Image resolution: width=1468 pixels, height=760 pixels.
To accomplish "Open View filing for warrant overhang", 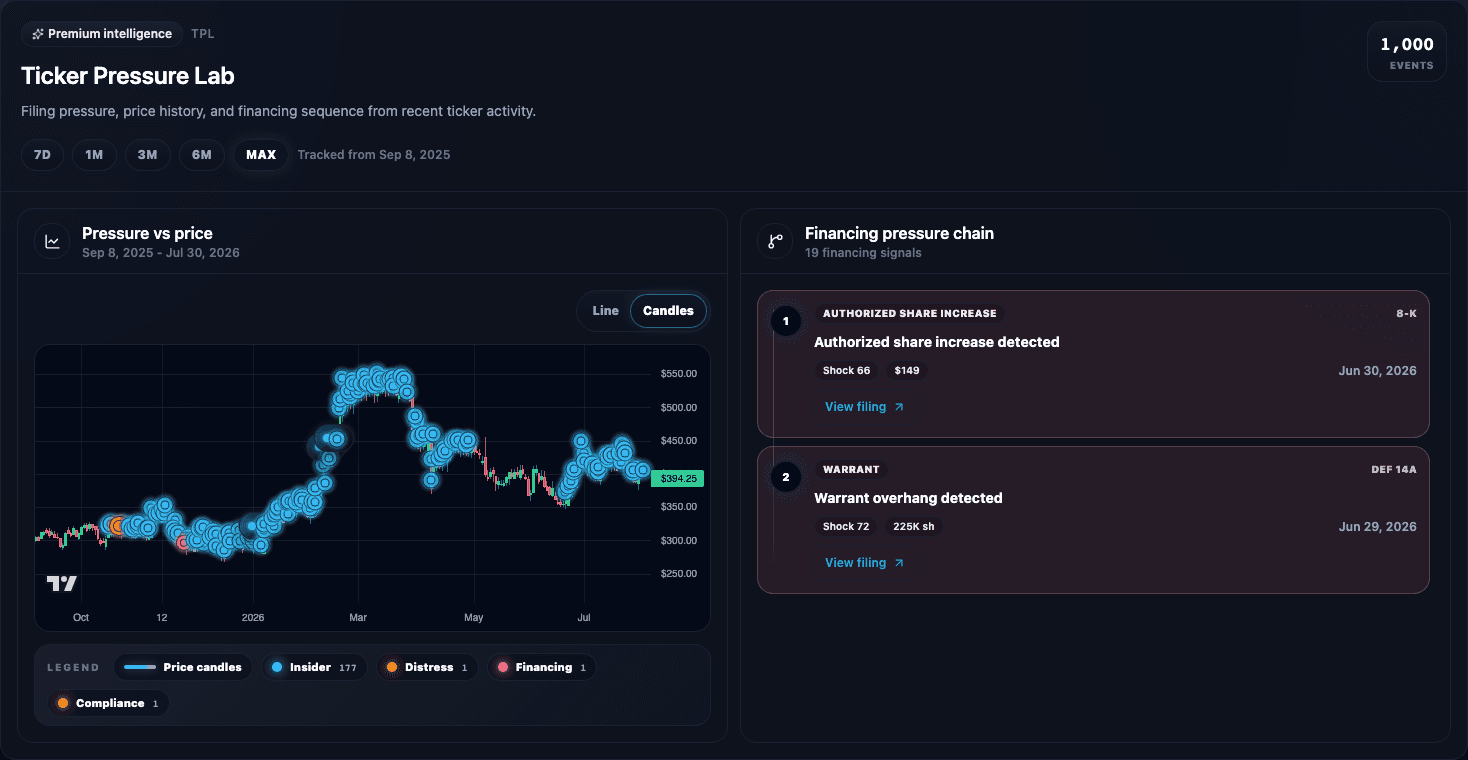I will (x=864, y=563).
